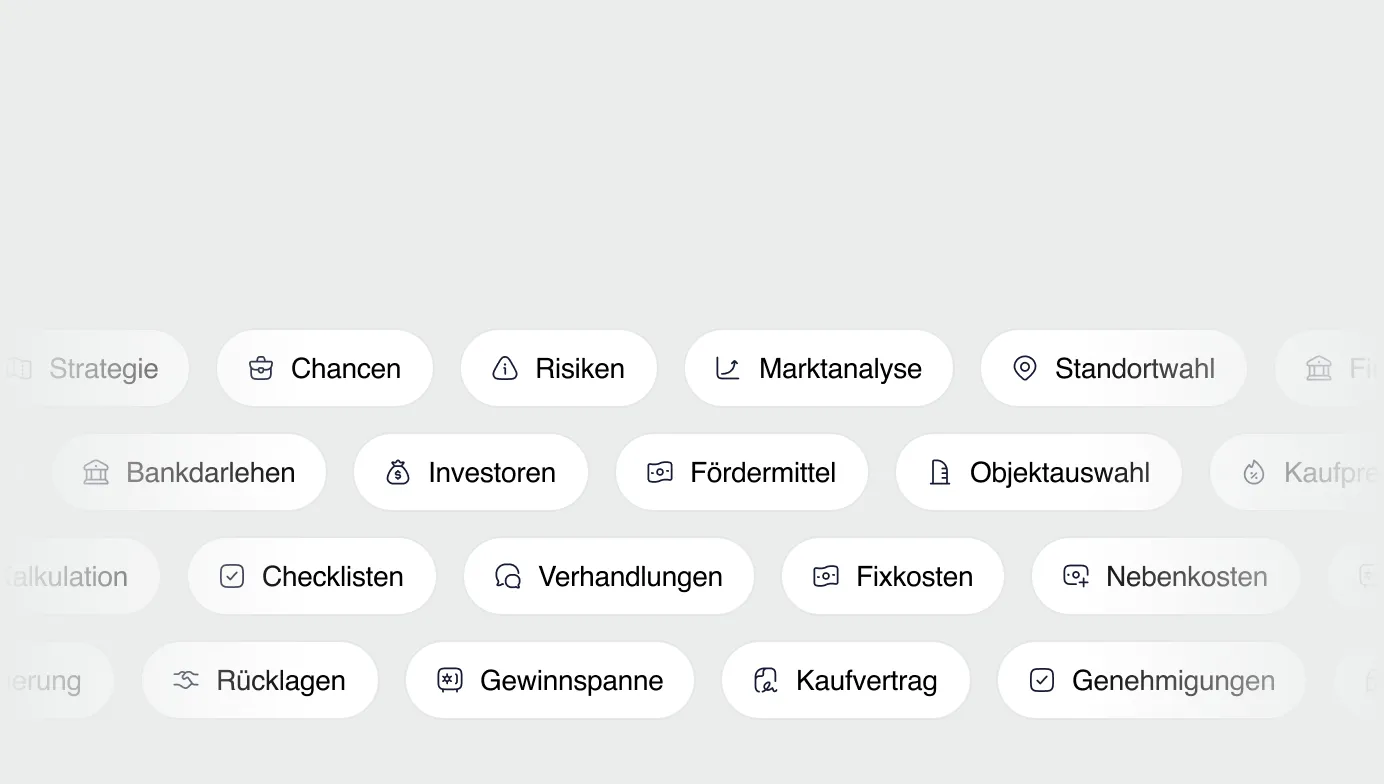Select the trend chart icon on Marktanalyse

[x=727, y=368]
